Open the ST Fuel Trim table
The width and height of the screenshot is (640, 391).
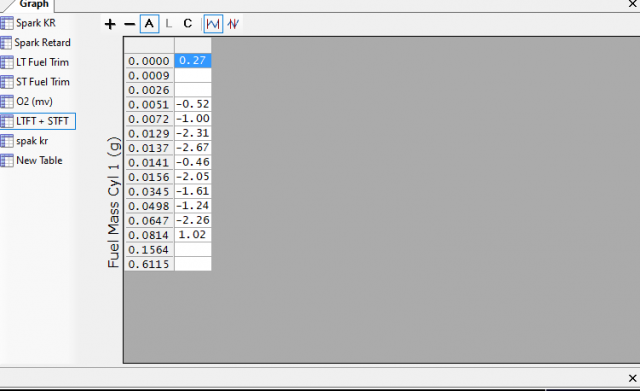coord(43,82)
